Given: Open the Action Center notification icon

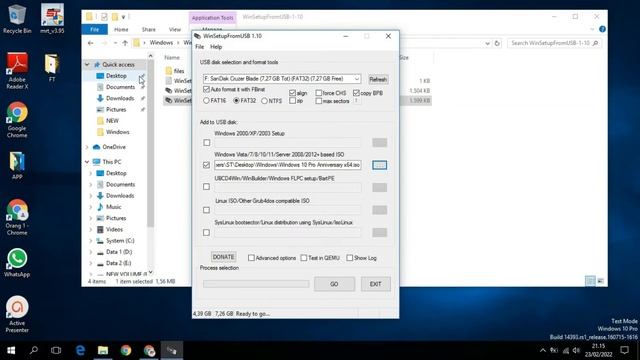Looking at the screenshot, I should point(624,350).
